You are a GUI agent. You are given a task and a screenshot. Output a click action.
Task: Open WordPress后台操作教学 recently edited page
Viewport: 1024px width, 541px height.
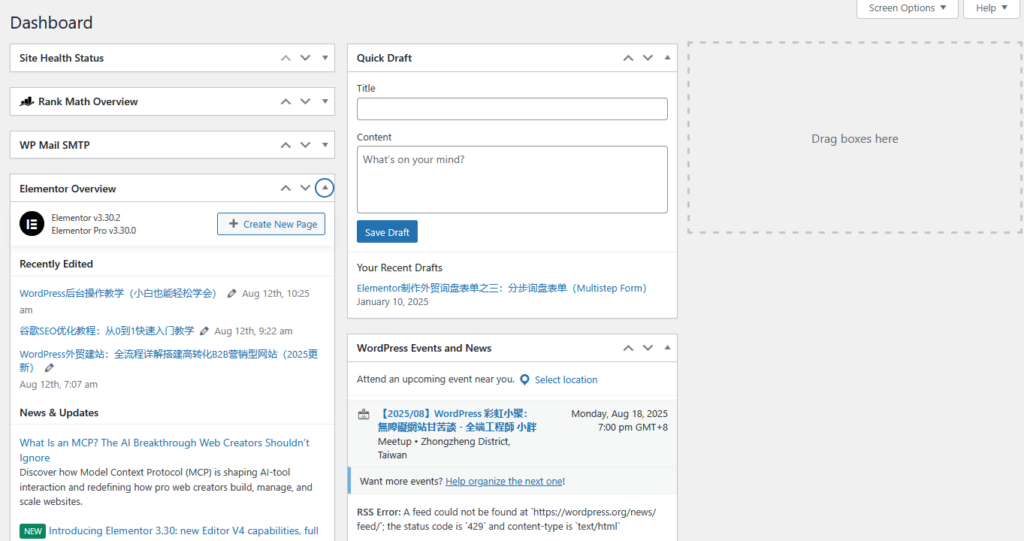[118, 293]
